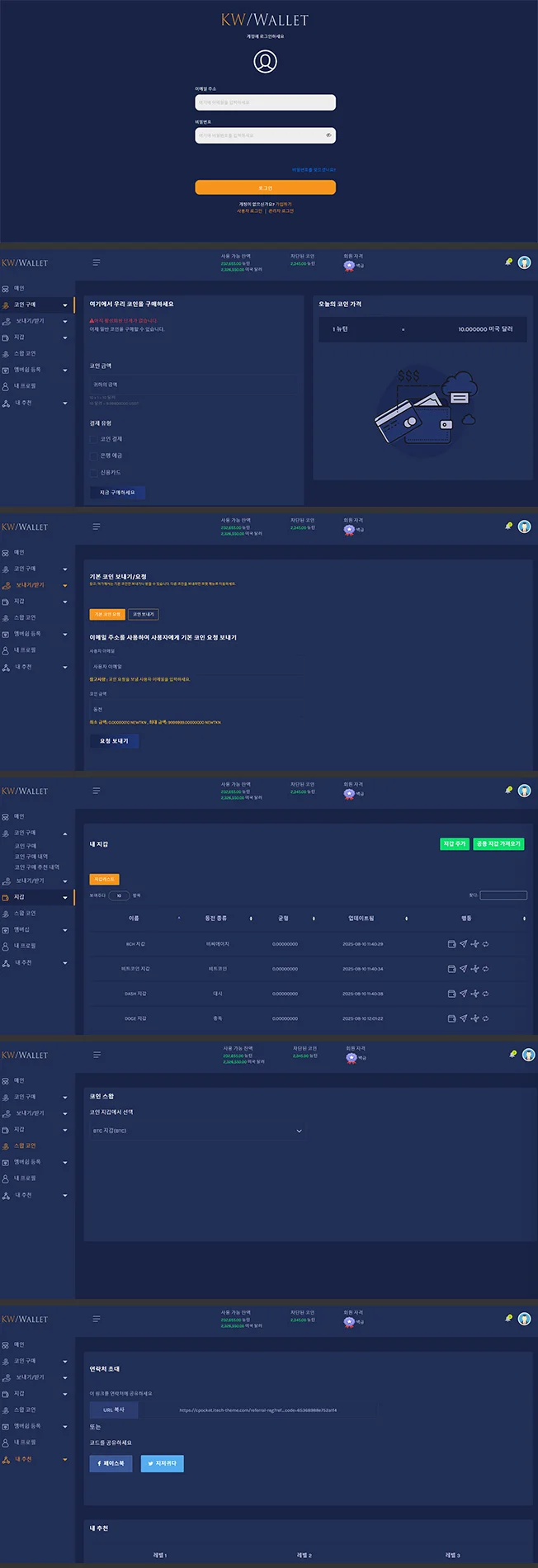Click the Twitter 지저귀다 share button
Screen dimensions: 538x1568
[162, 1463]
